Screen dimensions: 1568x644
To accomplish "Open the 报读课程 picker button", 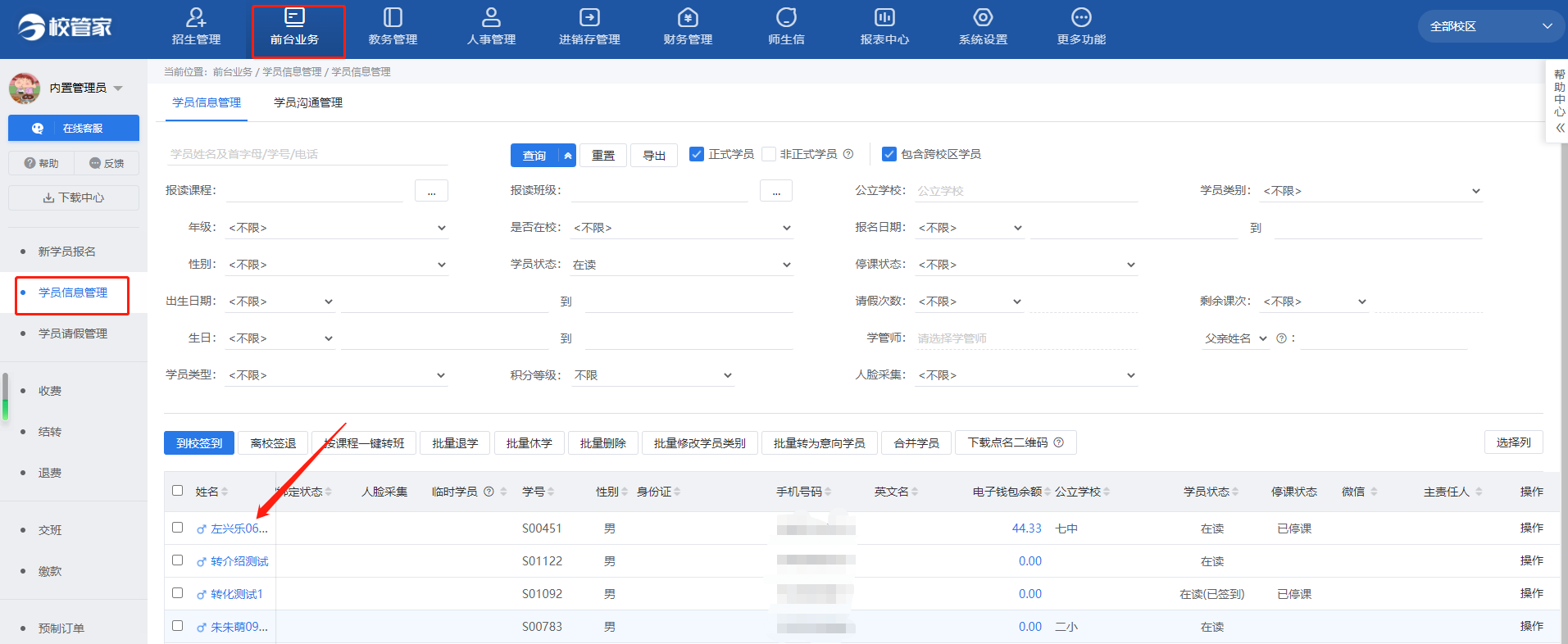I will click(431, 191).
